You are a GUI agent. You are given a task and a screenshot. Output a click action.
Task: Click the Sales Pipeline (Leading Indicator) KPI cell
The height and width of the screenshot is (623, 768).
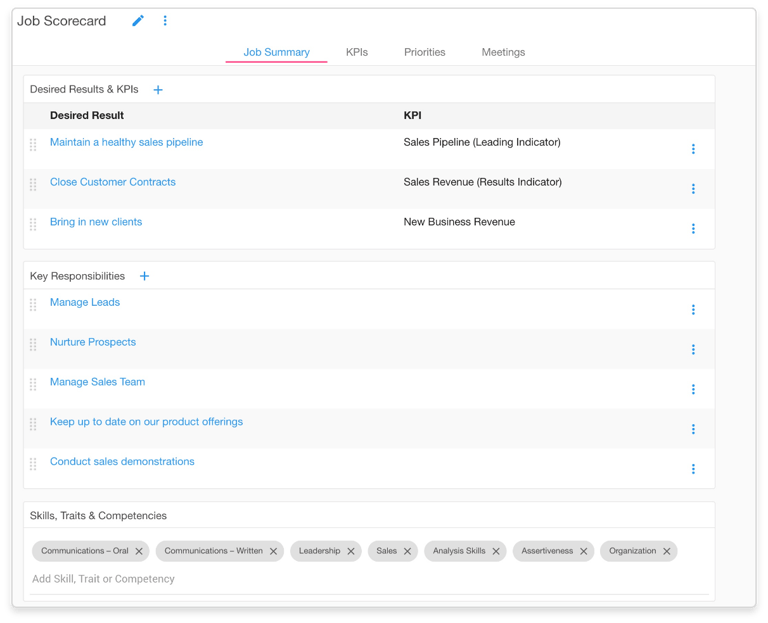click(482, 142)
